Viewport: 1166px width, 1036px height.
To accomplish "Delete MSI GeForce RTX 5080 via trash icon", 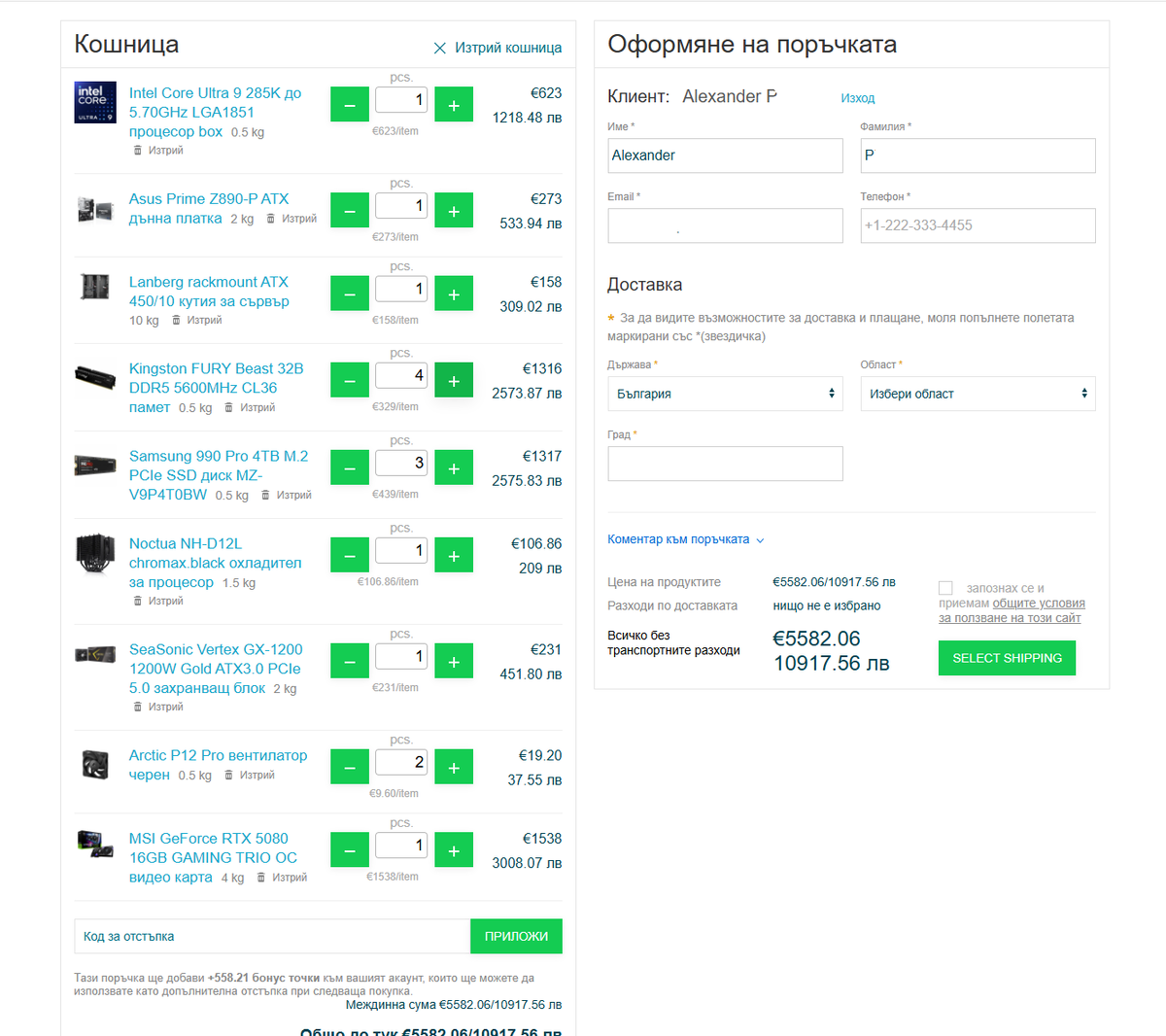I will [261, 878].
